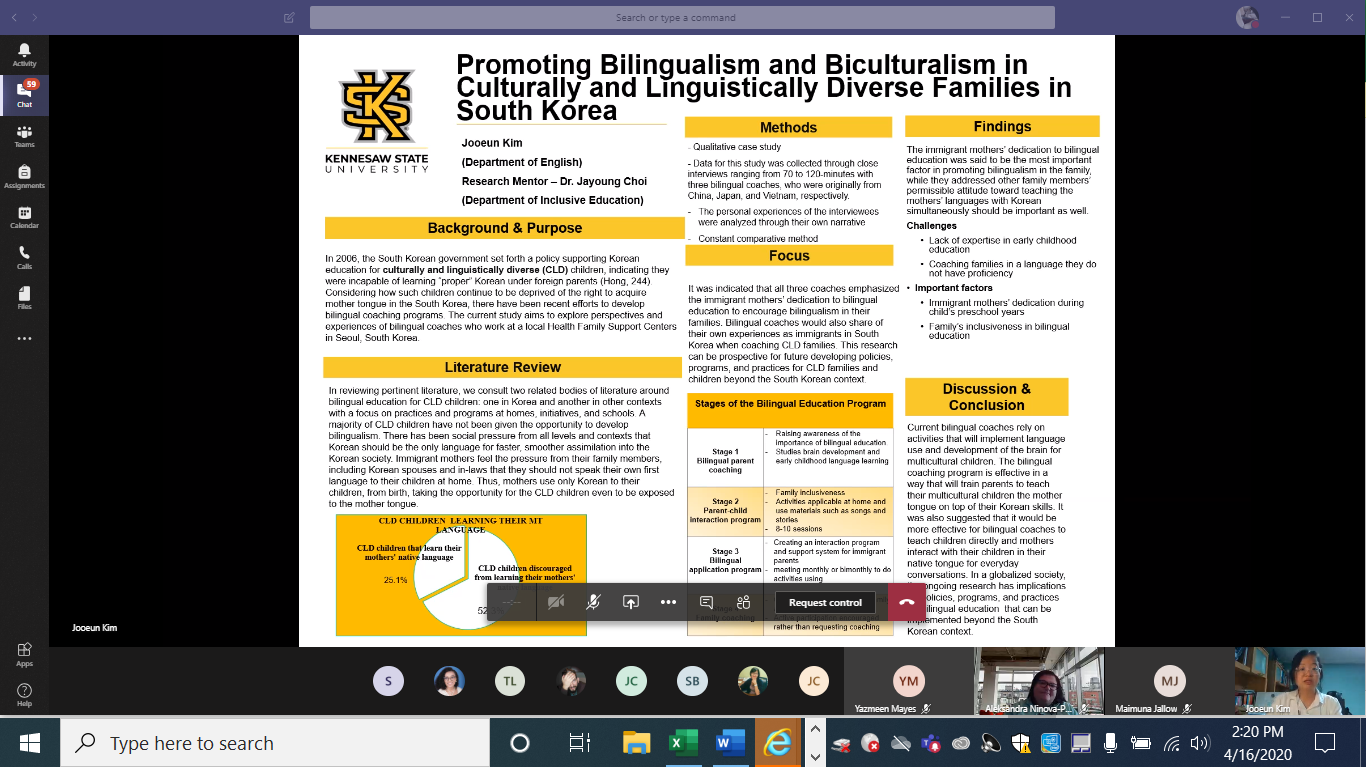The width and height of the screenshot is (1366, 767).
Task: Show hidden system tray icons
Action: [815, 743]
